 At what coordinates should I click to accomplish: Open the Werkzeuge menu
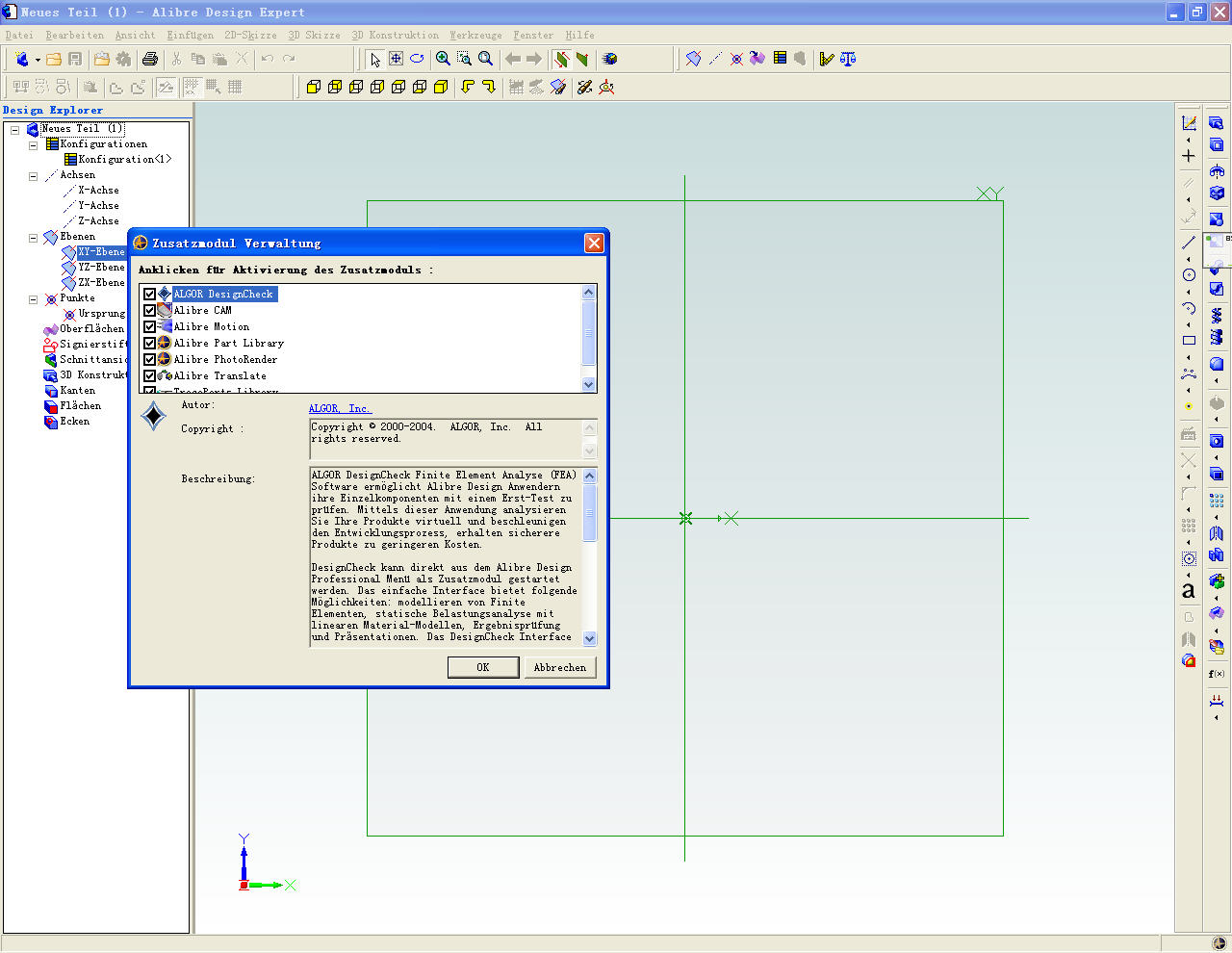click(x=475, y=35)
